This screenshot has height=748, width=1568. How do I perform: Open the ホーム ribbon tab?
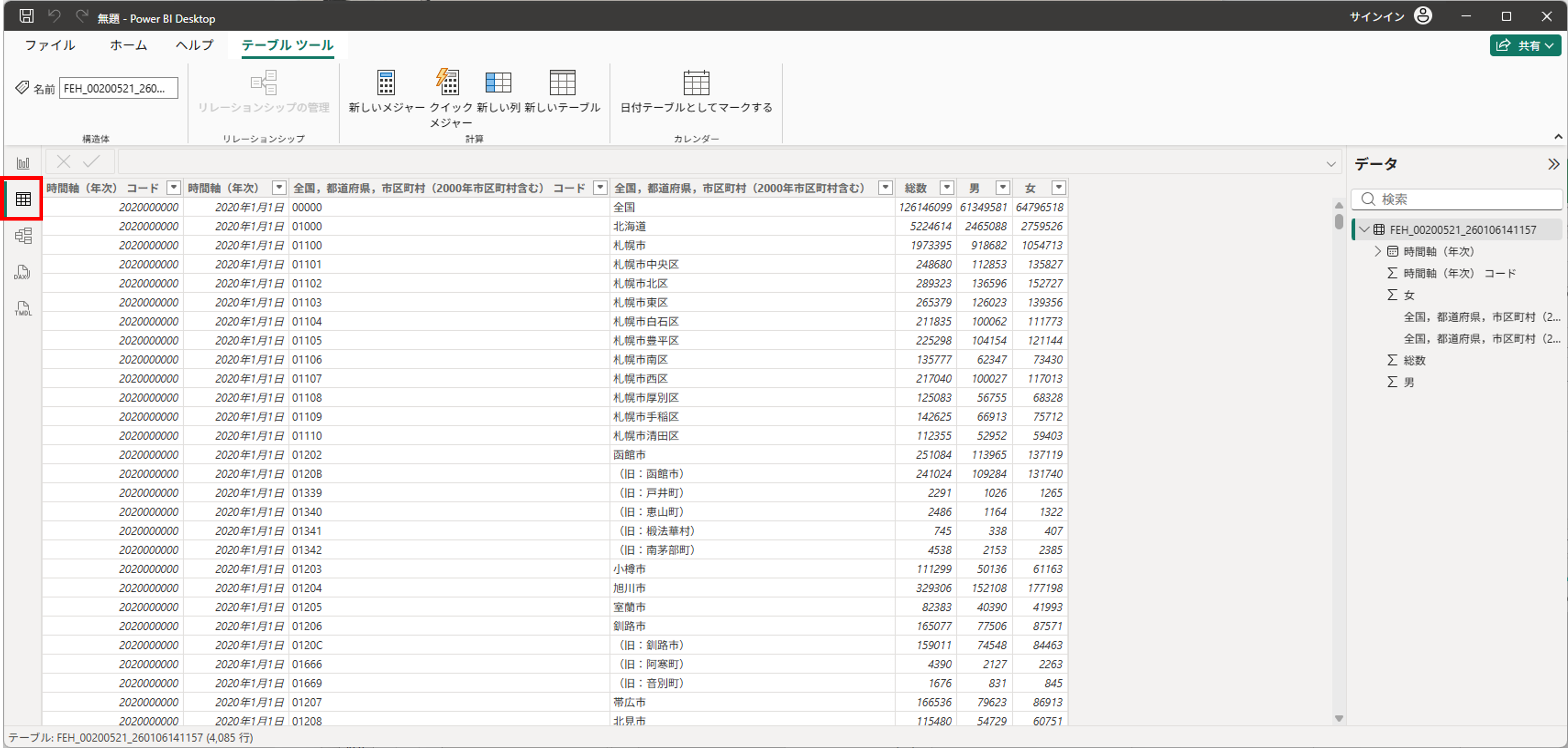pyautogui.click(x=128, y=45)
